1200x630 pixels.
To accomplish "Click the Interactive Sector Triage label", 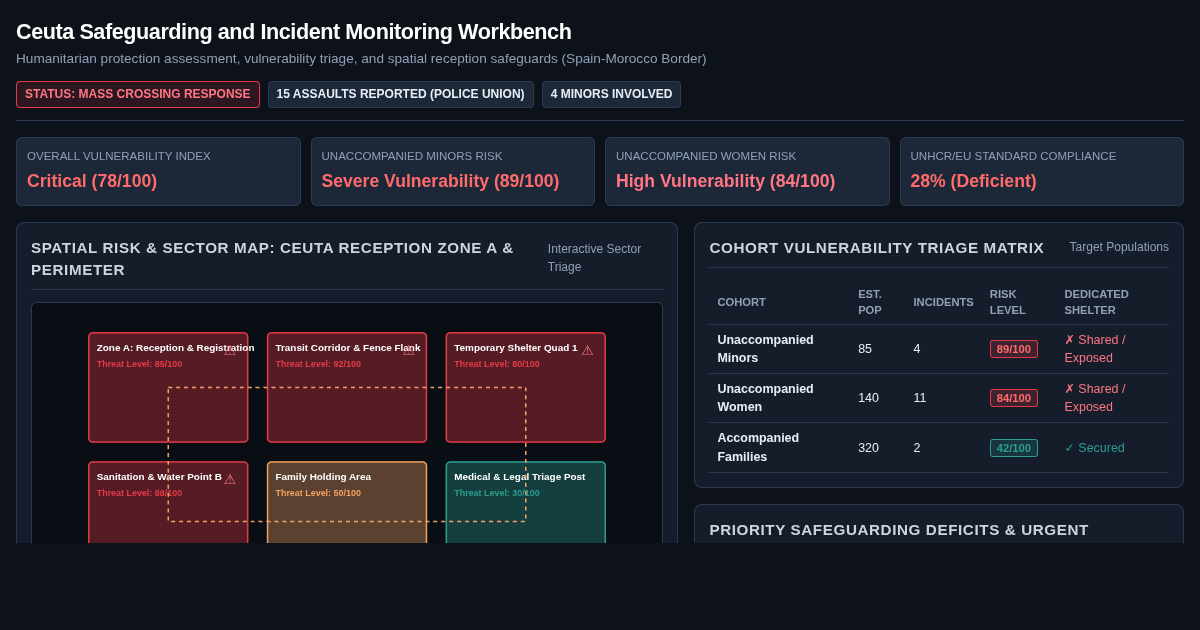I will pos(595,258).
